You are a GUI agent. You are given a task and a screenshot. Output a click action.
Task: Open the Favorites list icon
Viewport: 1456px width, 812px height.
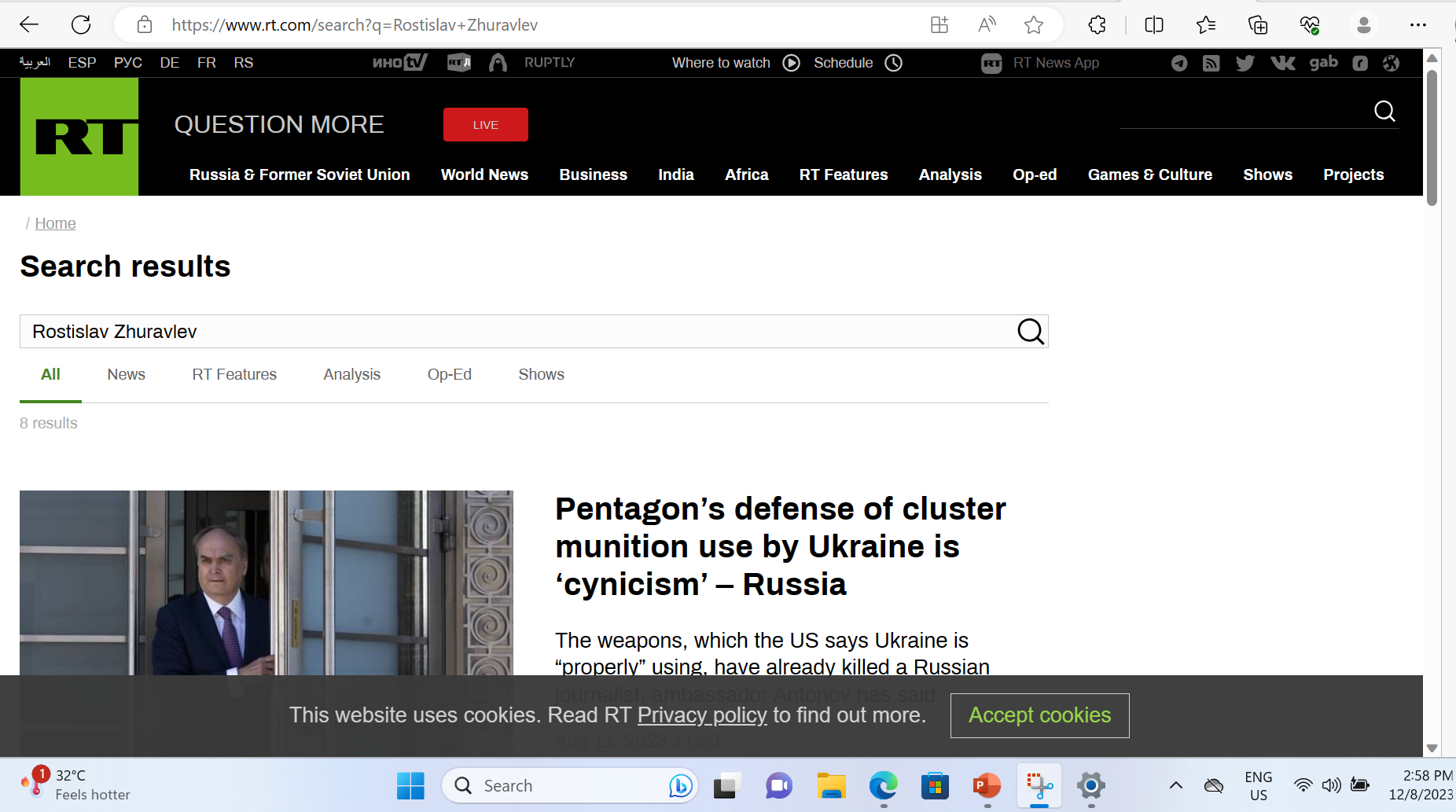[1206, 25]
